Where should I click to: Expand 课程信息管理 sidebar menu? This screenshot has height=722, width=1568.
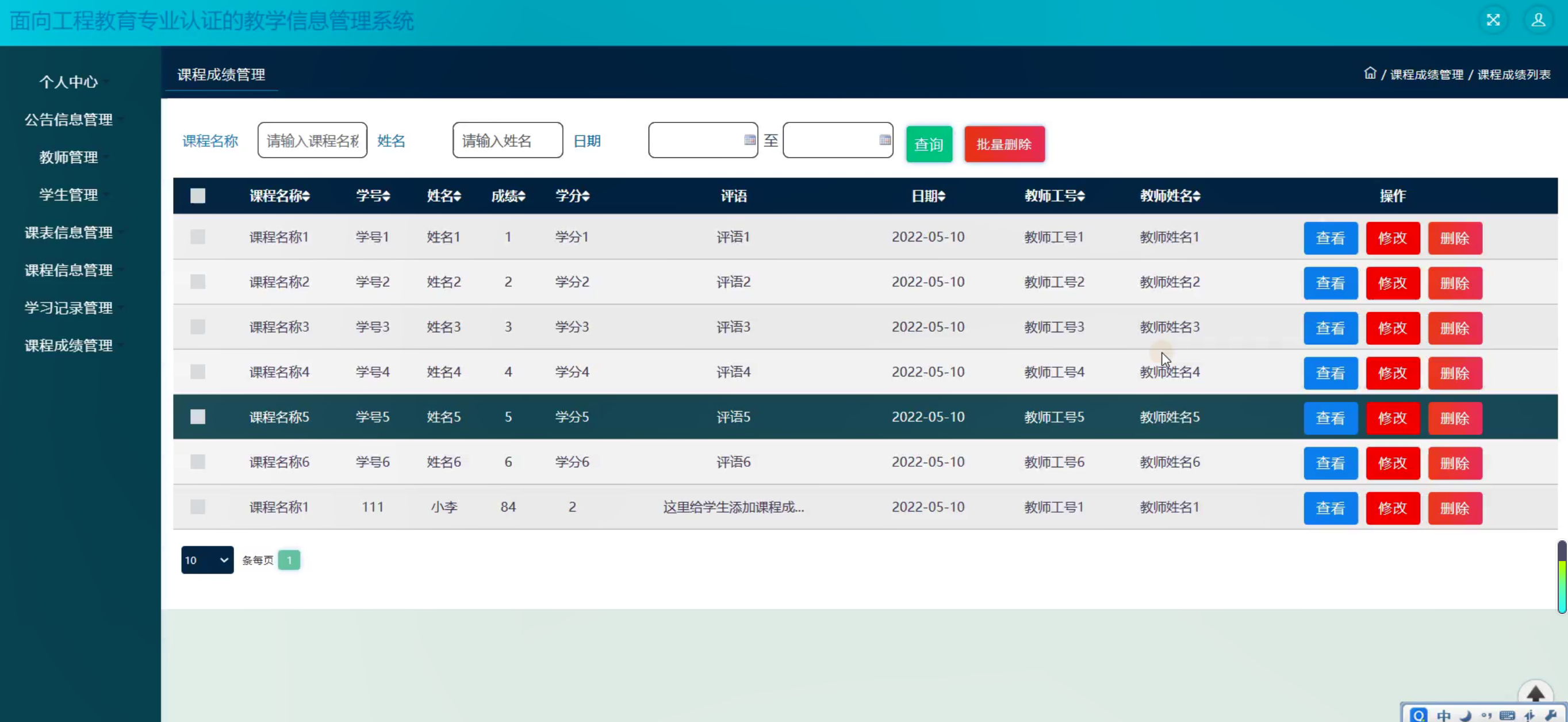point(69,270)
